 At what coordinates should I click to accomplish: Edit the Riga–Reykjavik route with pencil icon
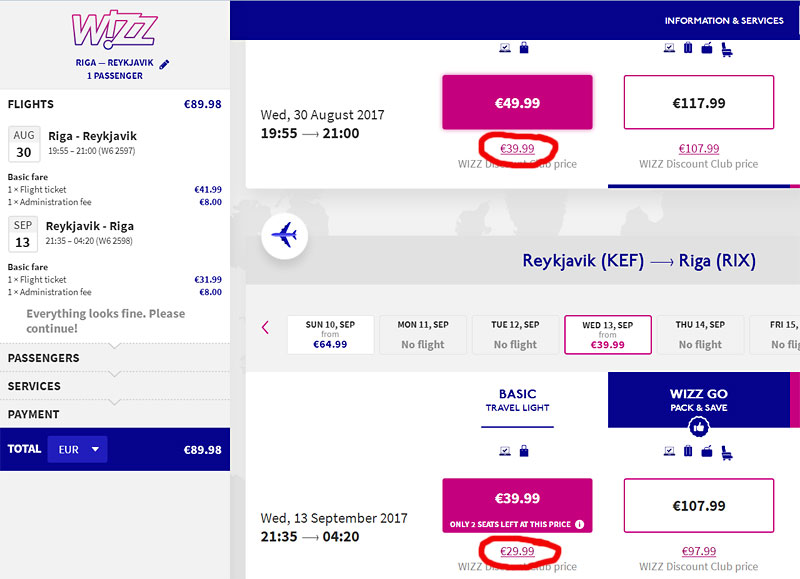click(164, 64)
